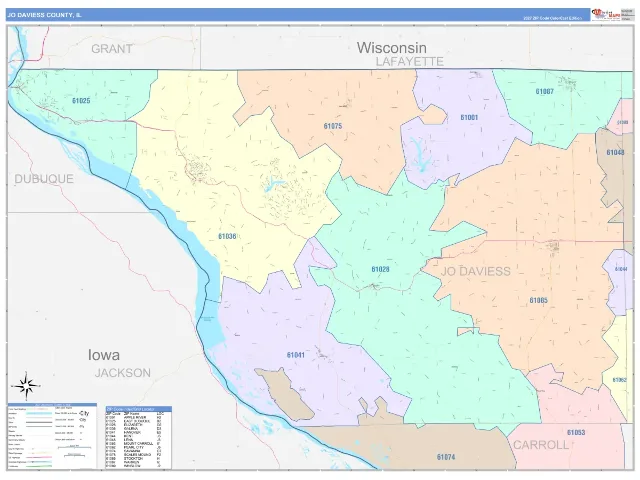Select the GRANT county label
Viewport: 640px width, 480px height.
[x=111, y=49]
